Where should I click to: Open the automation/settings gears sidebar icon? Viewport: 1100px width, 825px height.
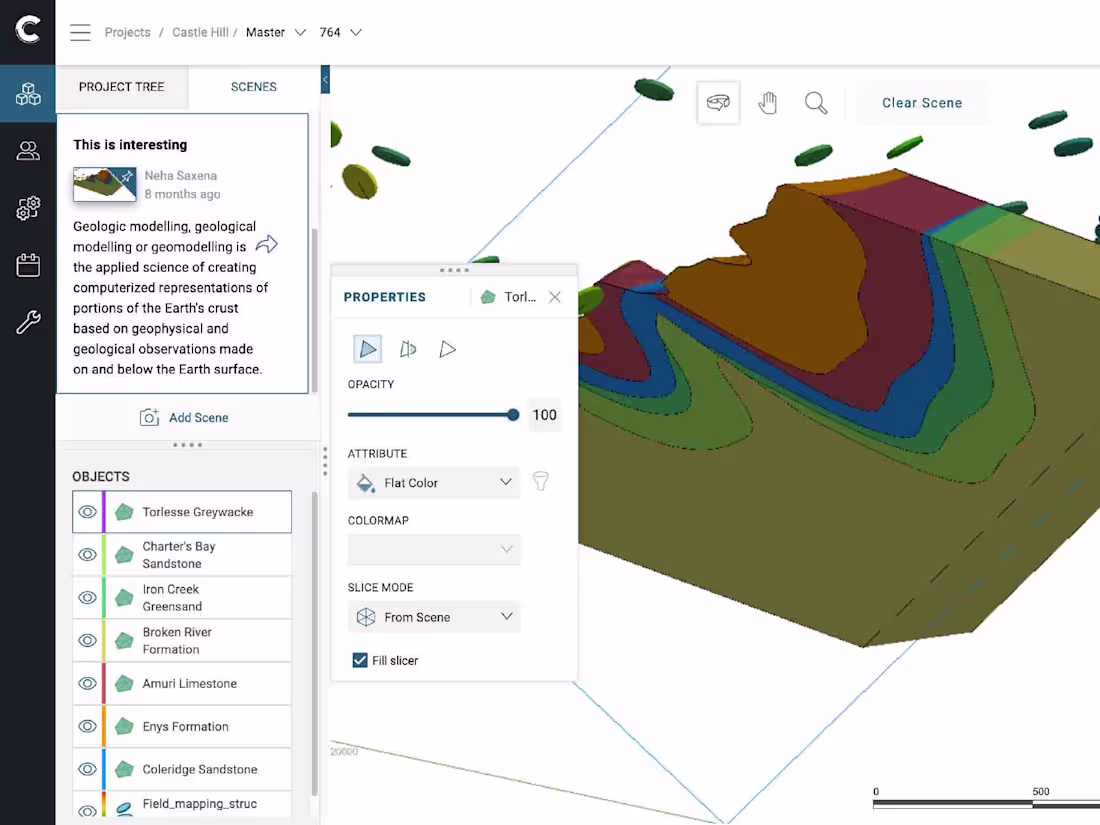click(x=27, y=208)
